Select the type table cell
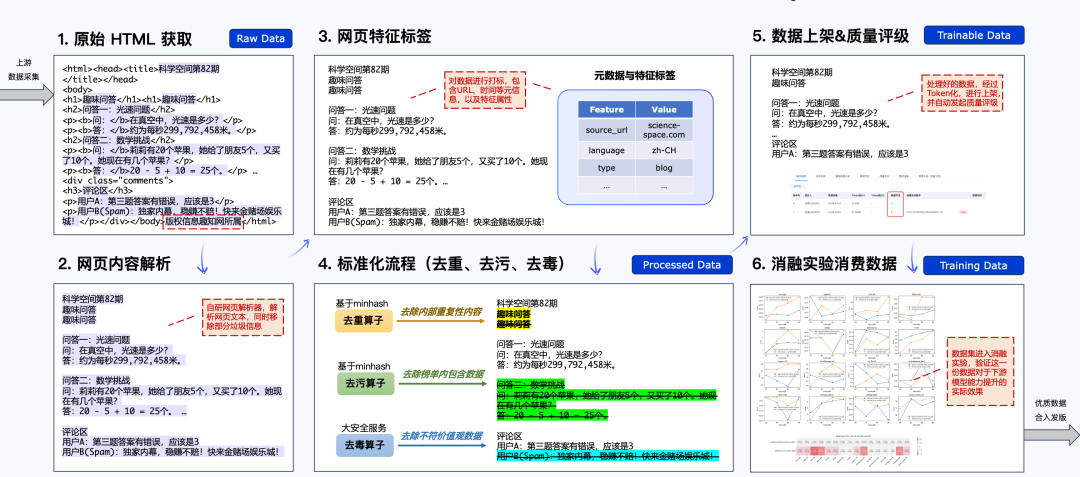Image resolution: width=1080 pixels, height=477 pixels. 606,168
